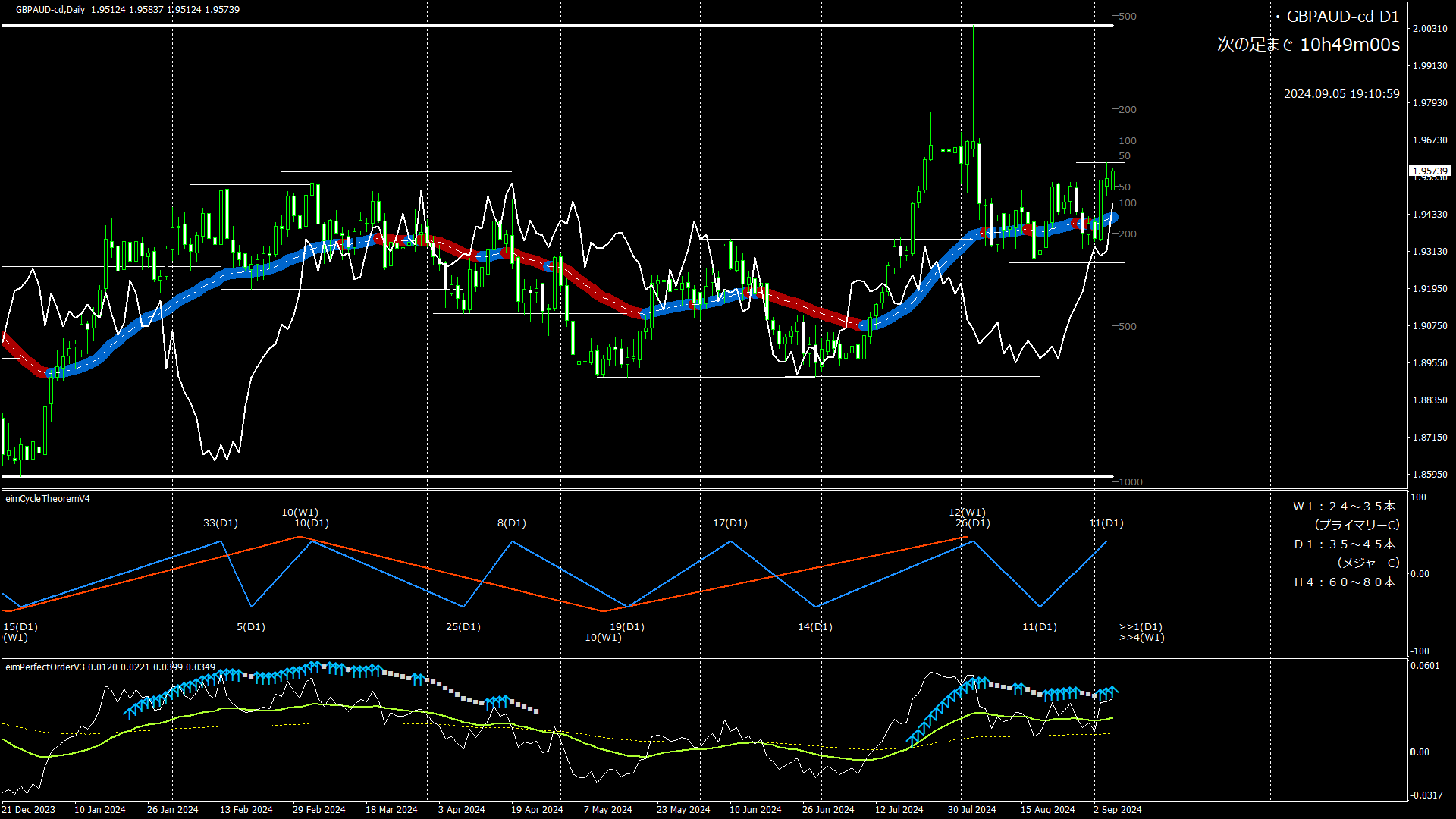This screenshot has height=819, width=1456.
Task: Click the GBPAUD-cd,Daily chart title text
Action: point(50,10)
